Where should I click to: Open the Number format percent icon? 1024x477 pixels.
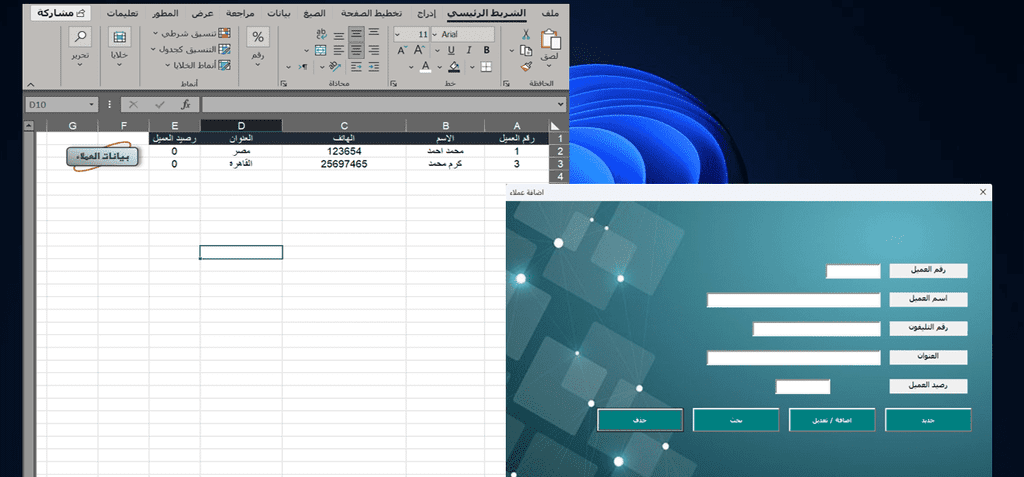click(257, 39)
